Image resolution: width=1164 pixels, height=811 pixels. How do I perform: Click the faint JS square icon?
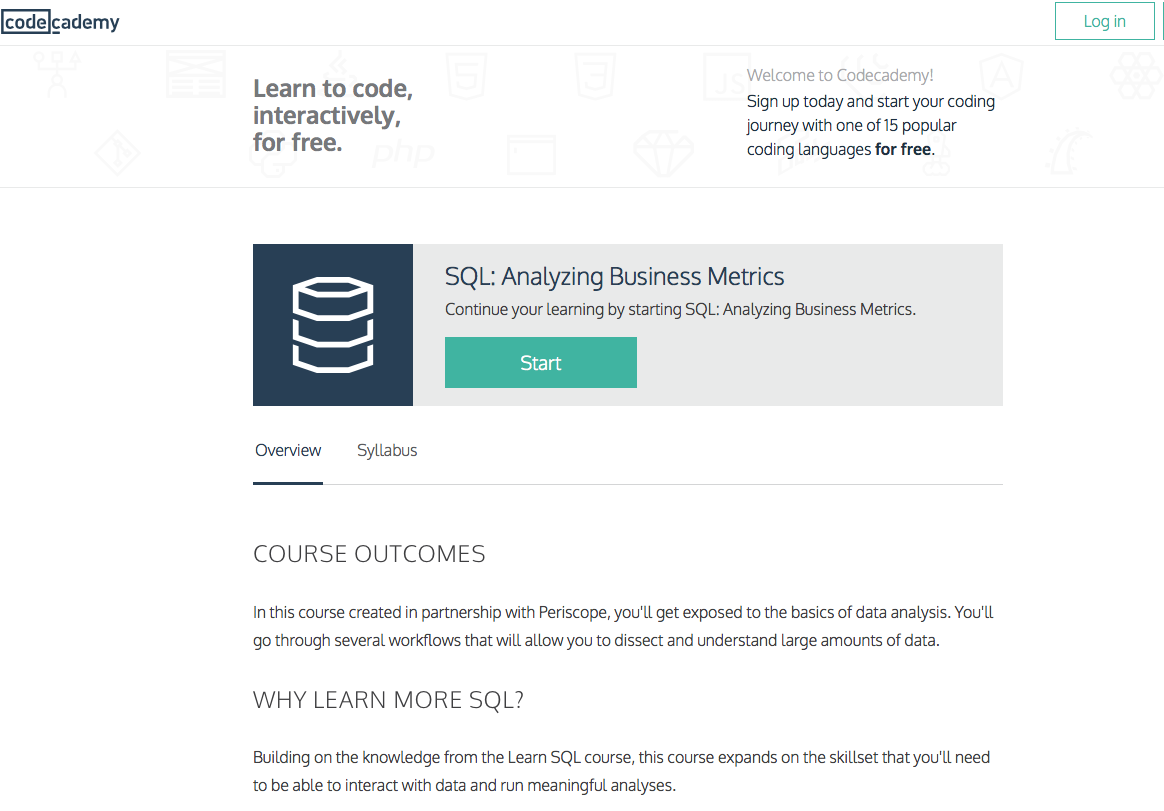tap(726, 76)
